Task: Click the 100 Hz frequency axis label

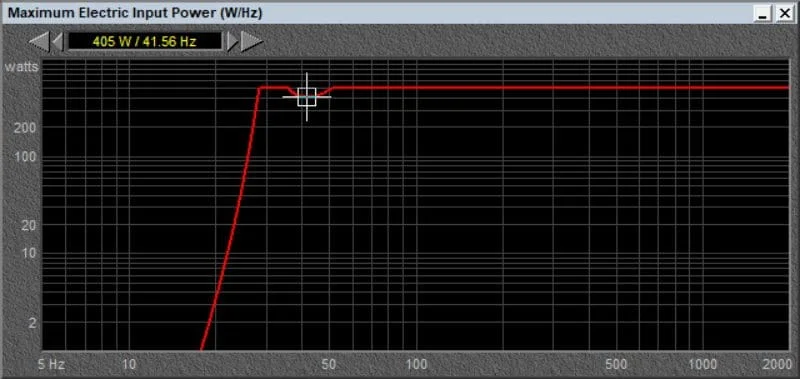Action: click(417, 365)
